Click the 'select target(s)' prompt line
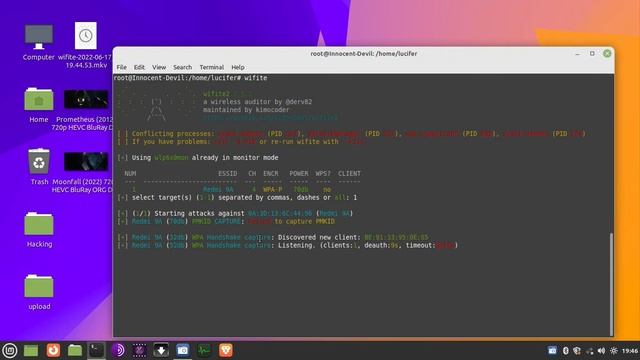 (237, 198)
